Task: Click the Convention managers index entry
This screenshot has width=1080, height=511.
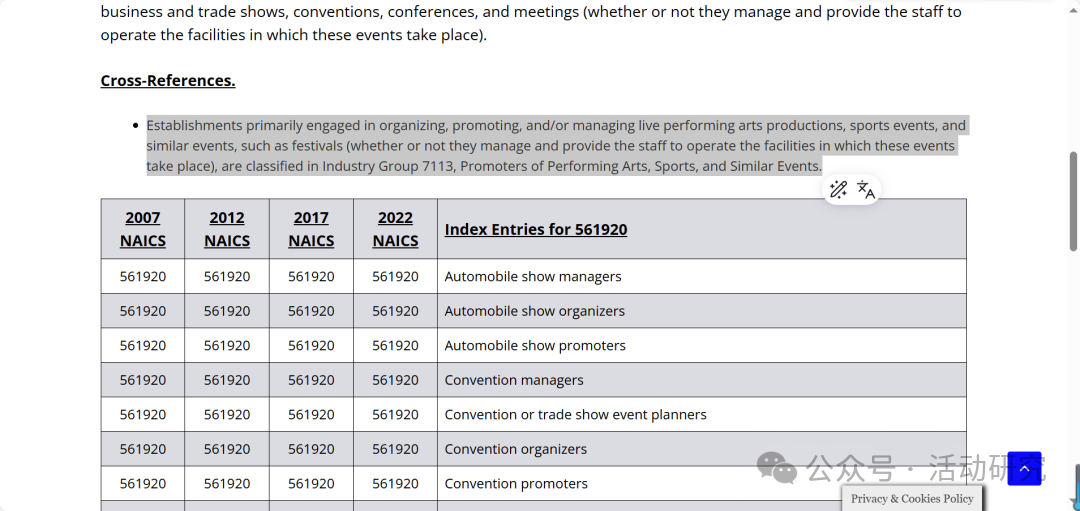Action: pos(514,380)
